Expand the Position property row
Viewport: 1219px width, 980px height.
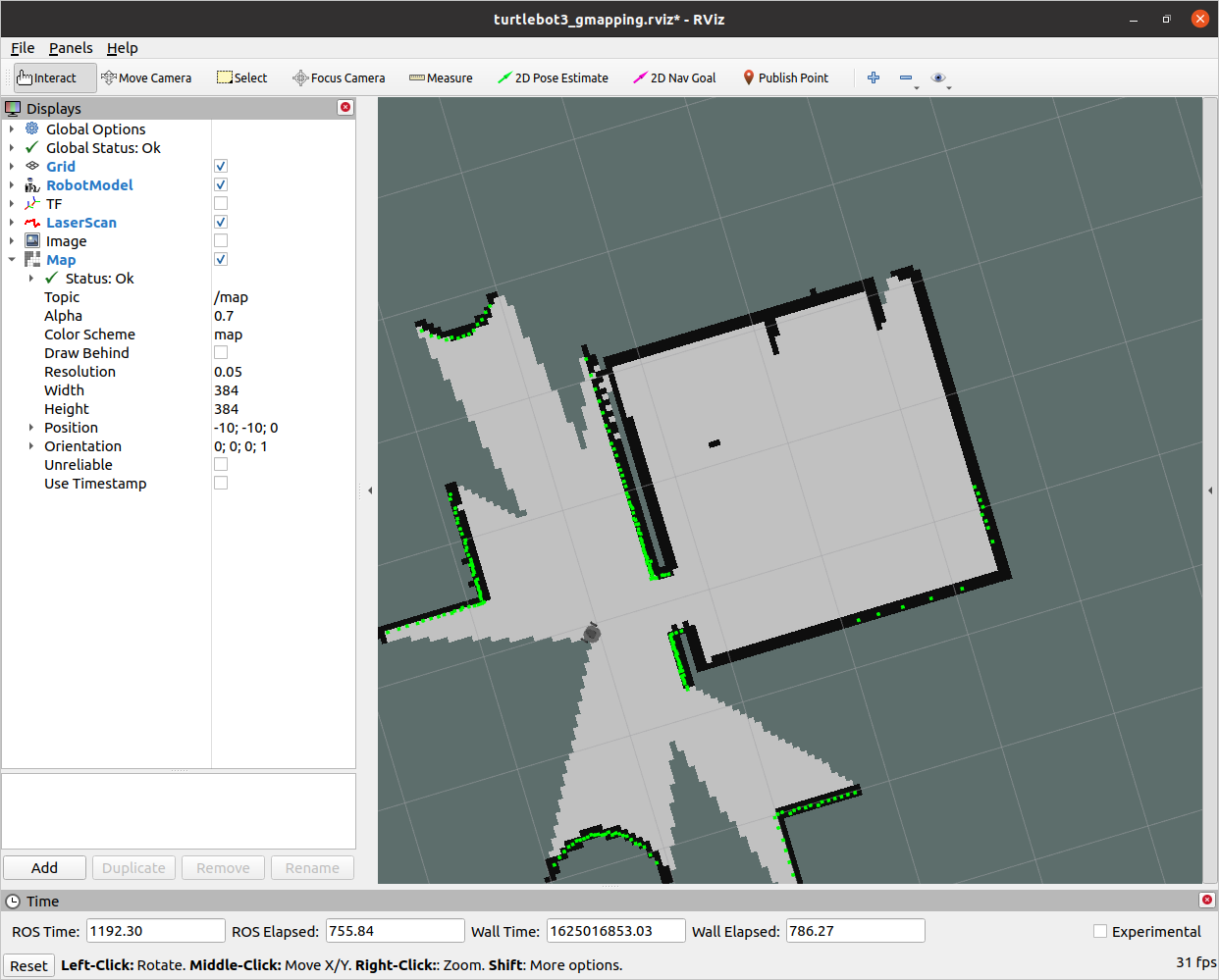31,428
